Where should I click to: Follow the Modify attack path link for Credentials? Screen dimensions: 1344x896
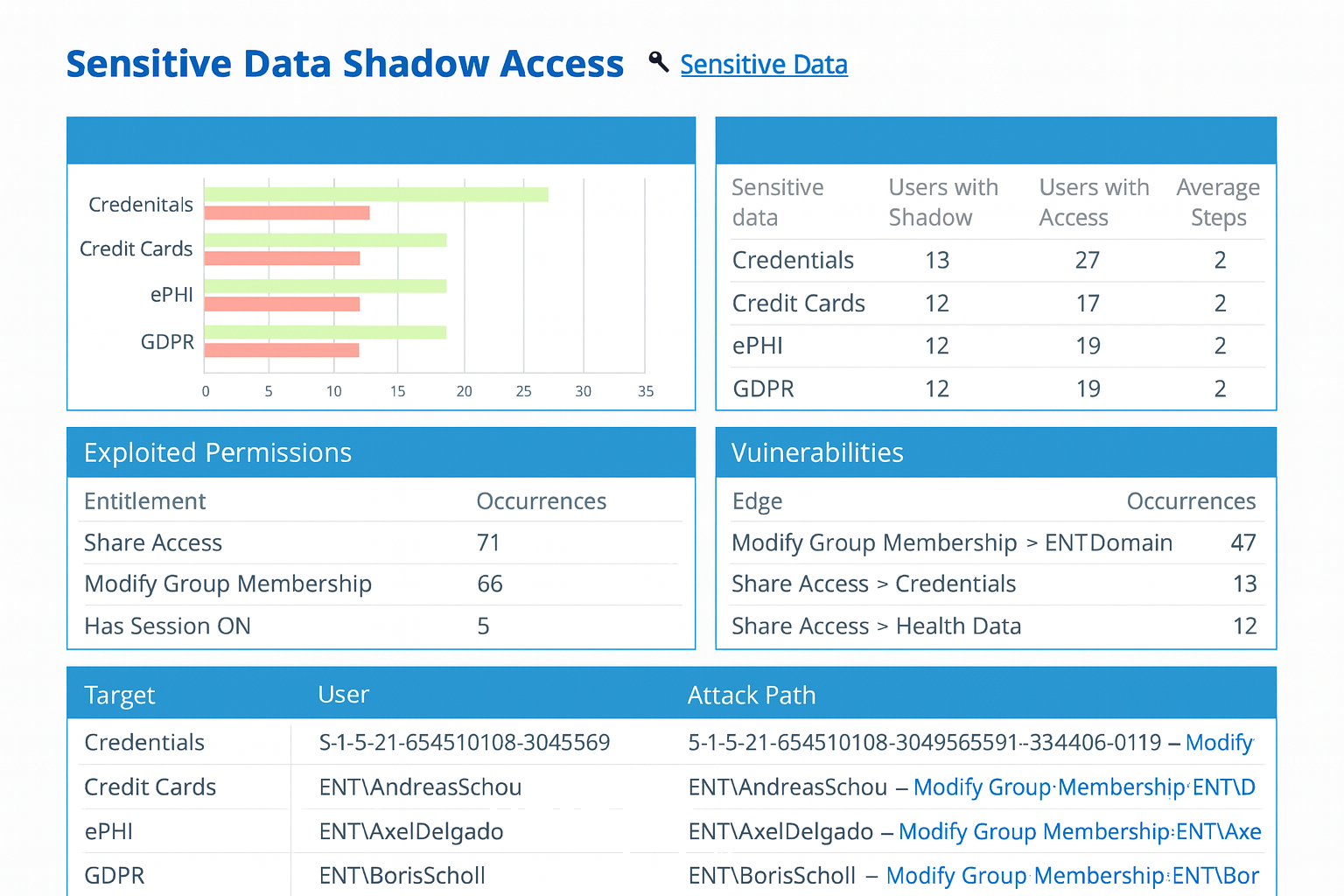[x=1218, y=742]
